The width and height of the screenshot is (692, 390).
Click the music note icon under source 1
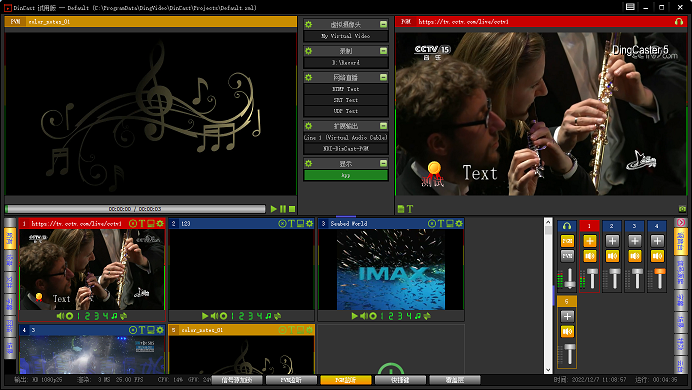[x=114, y=316]
